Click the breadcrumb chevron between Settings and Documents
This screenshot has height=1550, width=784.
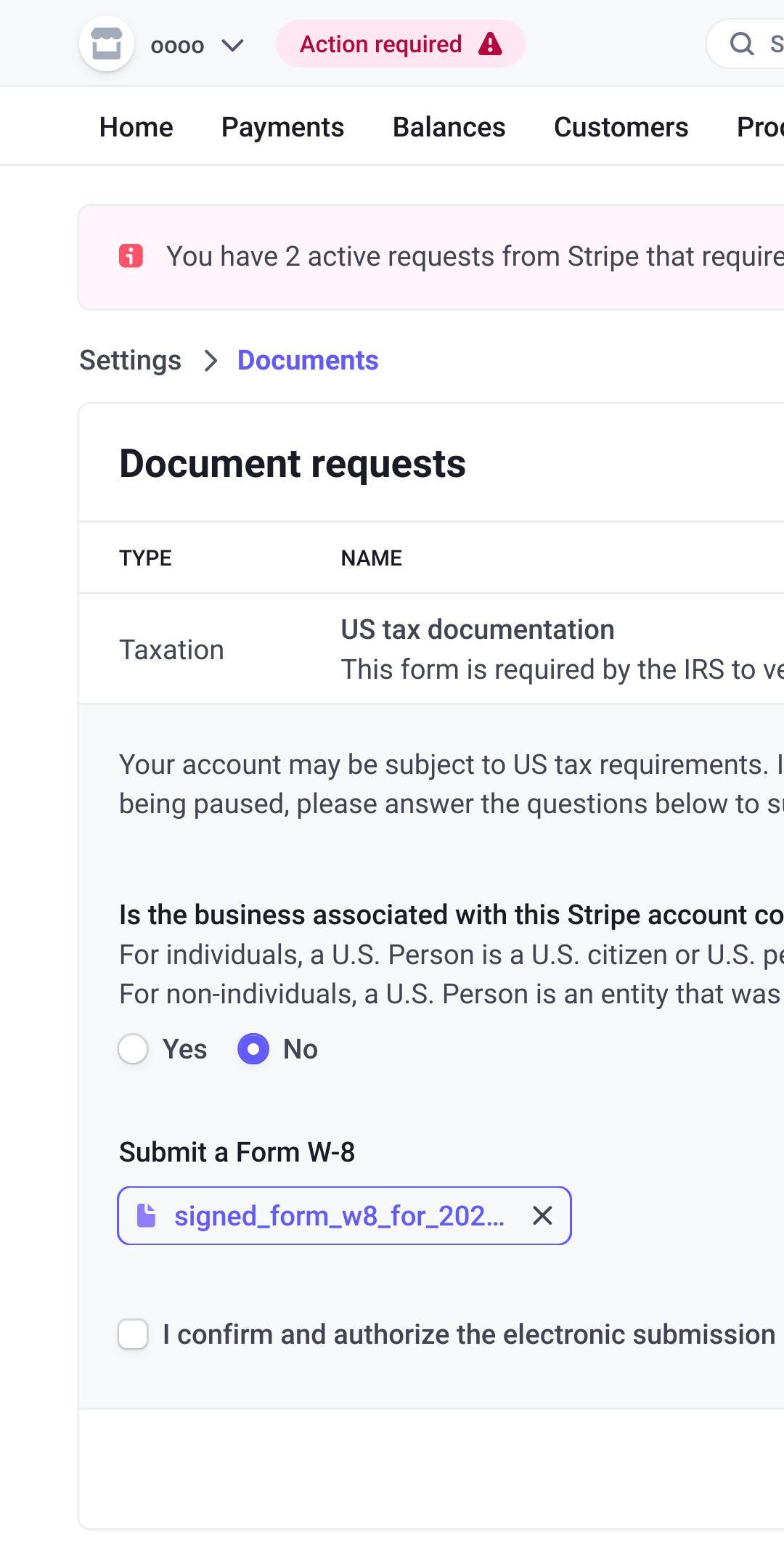[211, 360]
